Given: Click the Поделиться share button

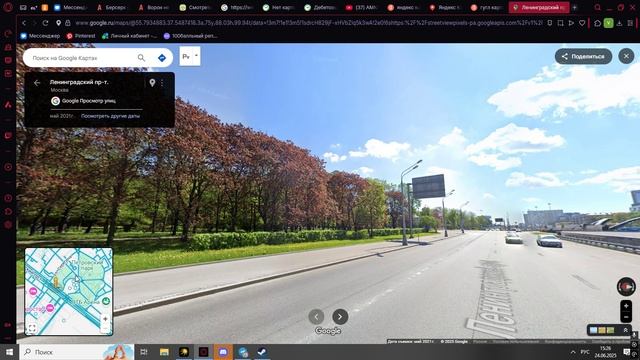Looking at the screenshot, I should tap(583, 56).
